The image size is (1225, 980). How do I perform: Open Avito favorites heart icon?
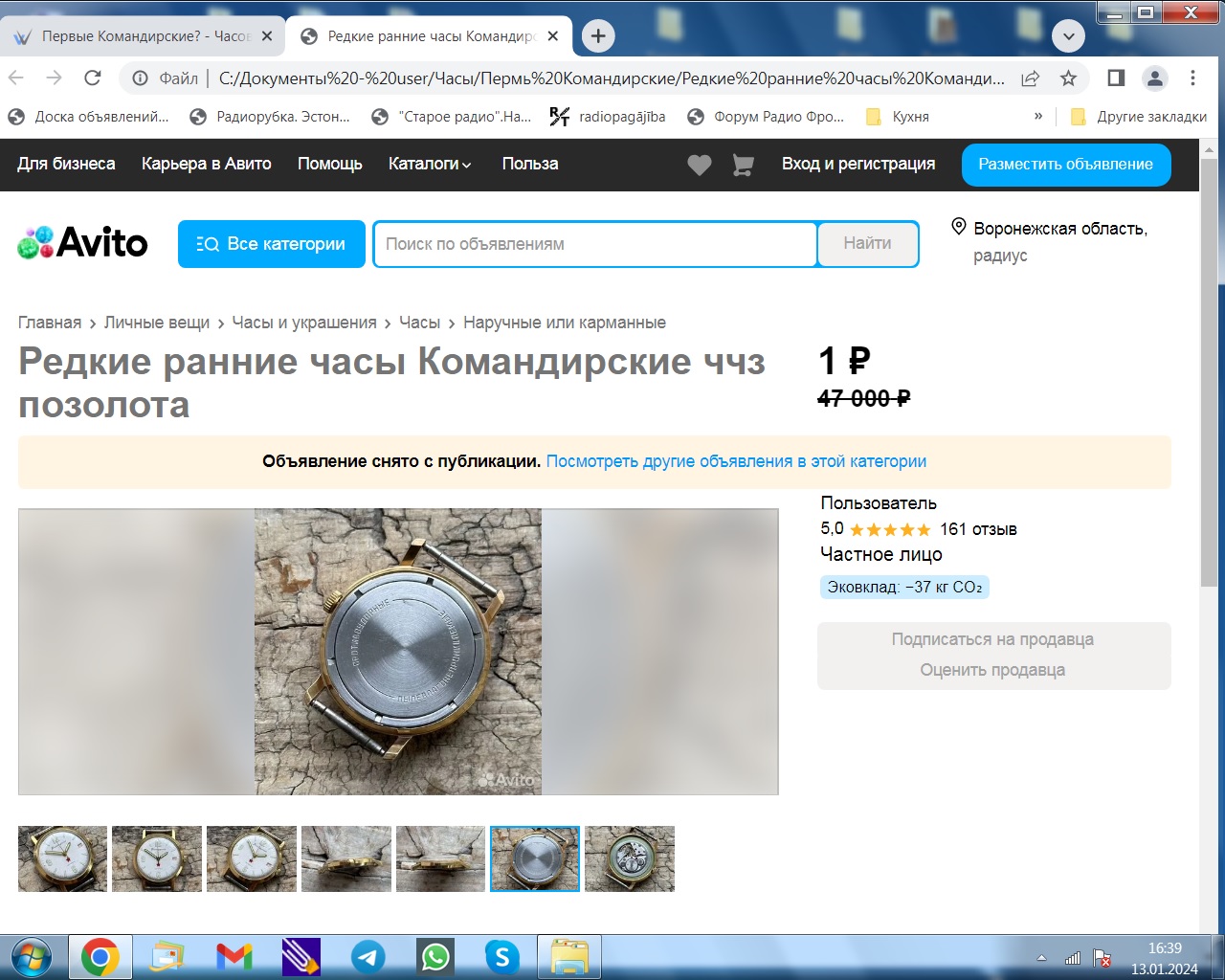[700, 165]
